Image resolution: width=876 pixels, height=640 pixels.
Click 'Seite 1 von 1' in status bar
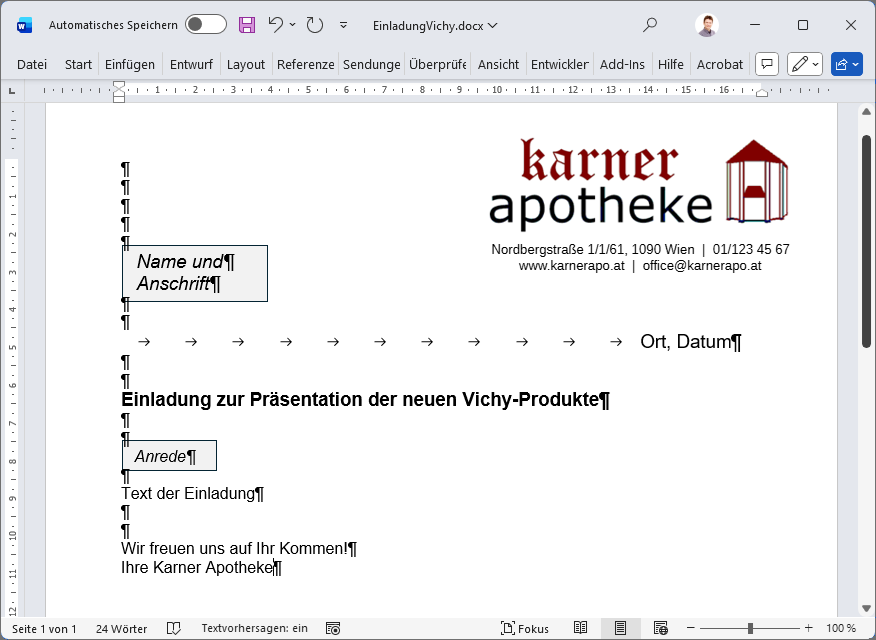pos(44,628)
